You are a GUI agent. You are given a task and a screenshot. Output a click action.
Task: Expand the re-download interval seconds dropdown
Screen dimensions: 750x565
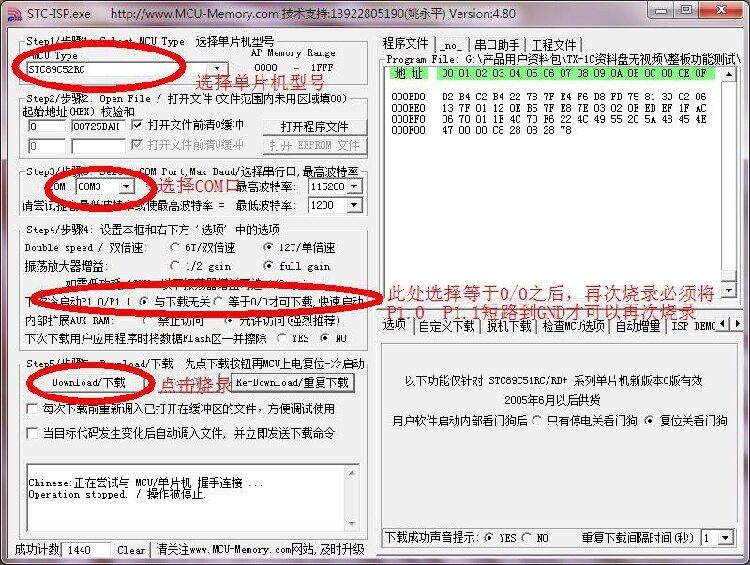pos(725,538)
